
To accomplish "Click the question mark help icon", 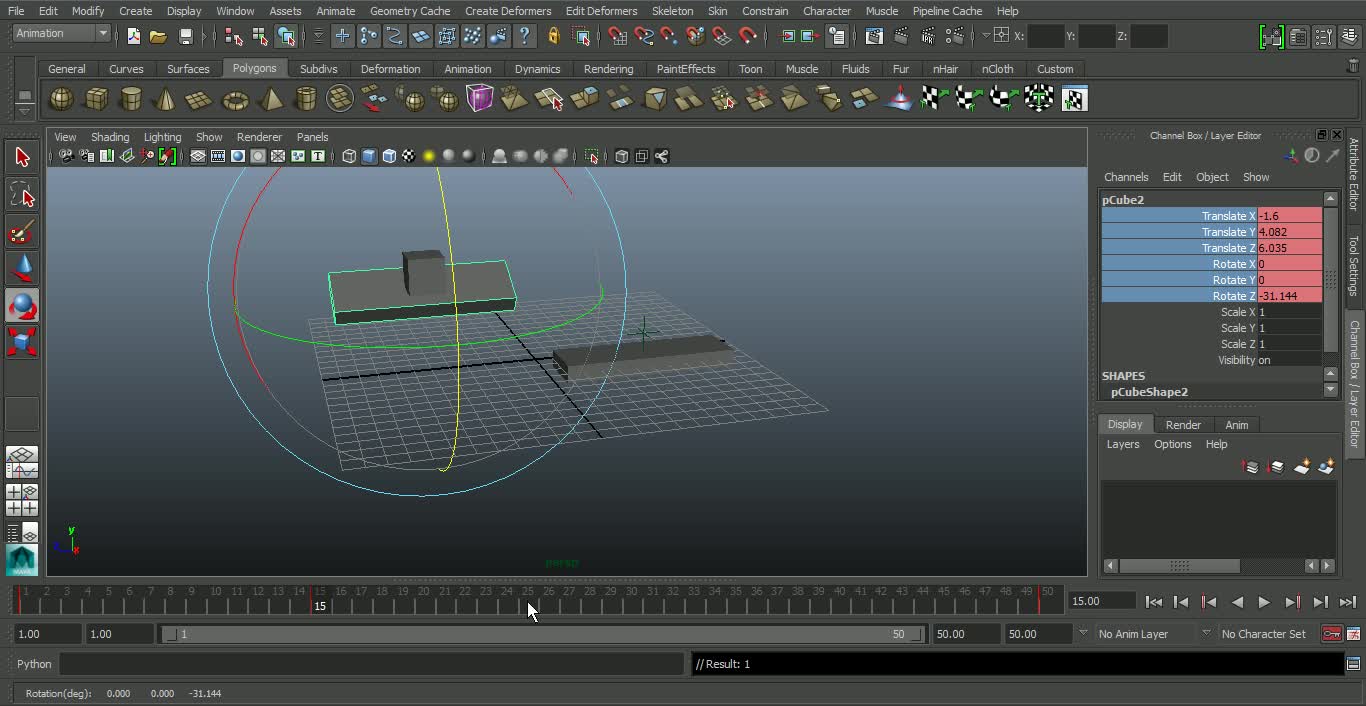I will click(524, 36).
